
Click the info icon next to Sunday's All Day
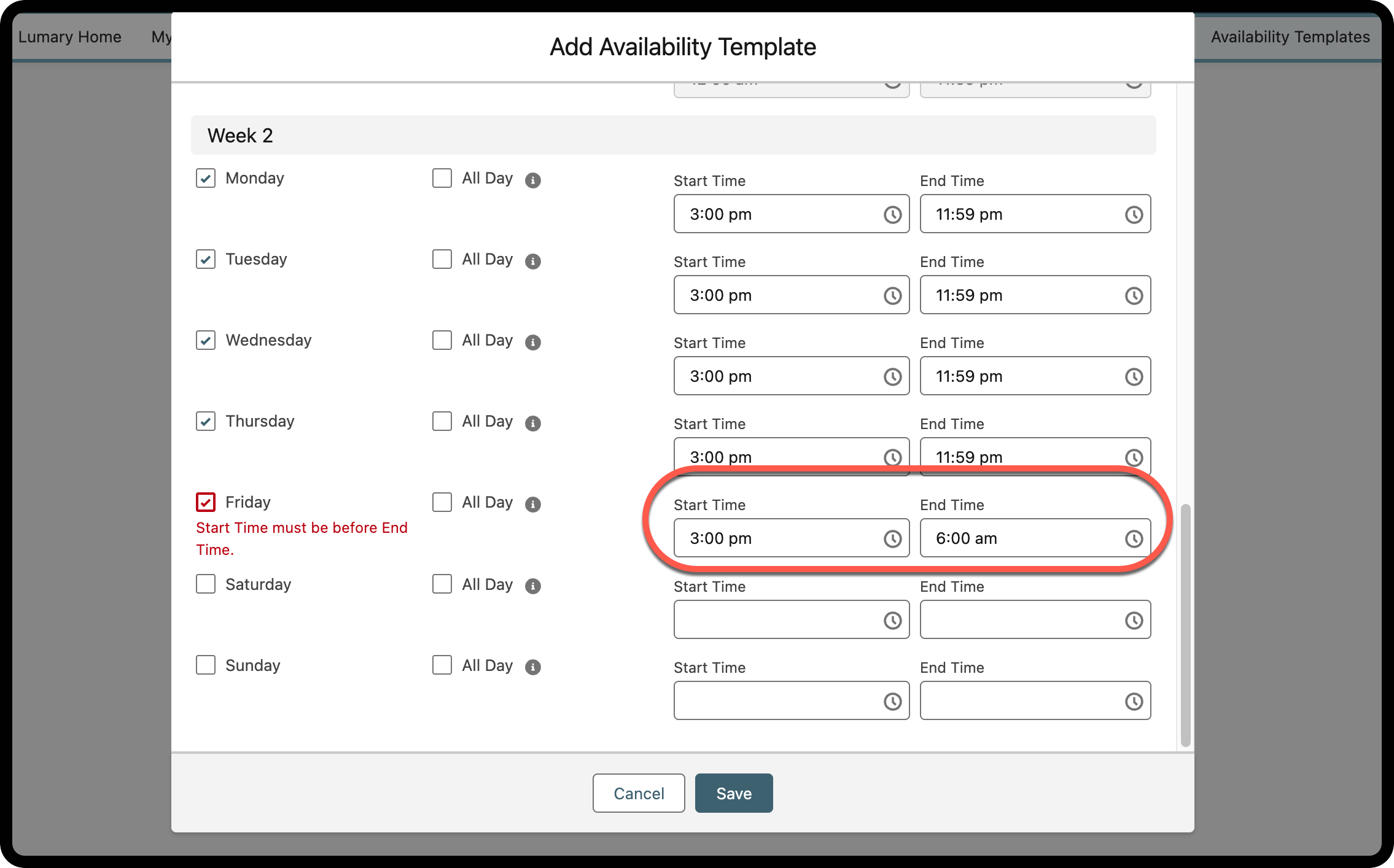point(533,666)
